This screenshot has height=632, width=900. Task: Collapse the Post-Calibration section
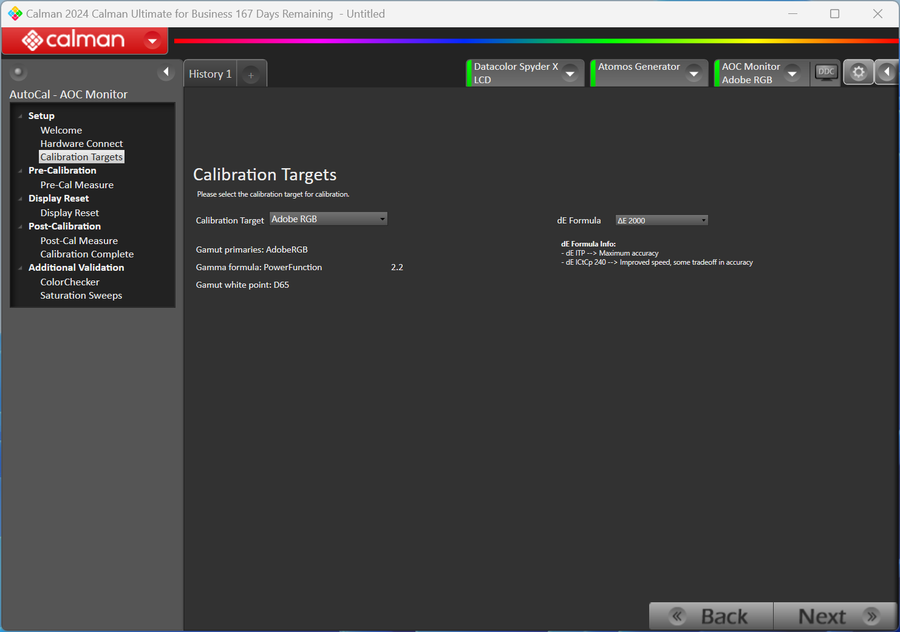point(21,226)
